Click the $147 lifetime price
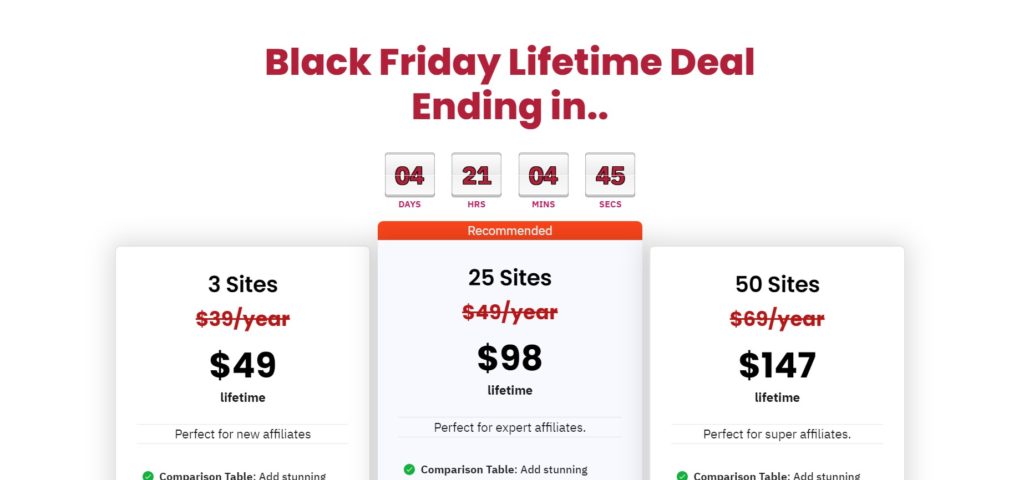 pyautogui.click(x=777, y=365)
